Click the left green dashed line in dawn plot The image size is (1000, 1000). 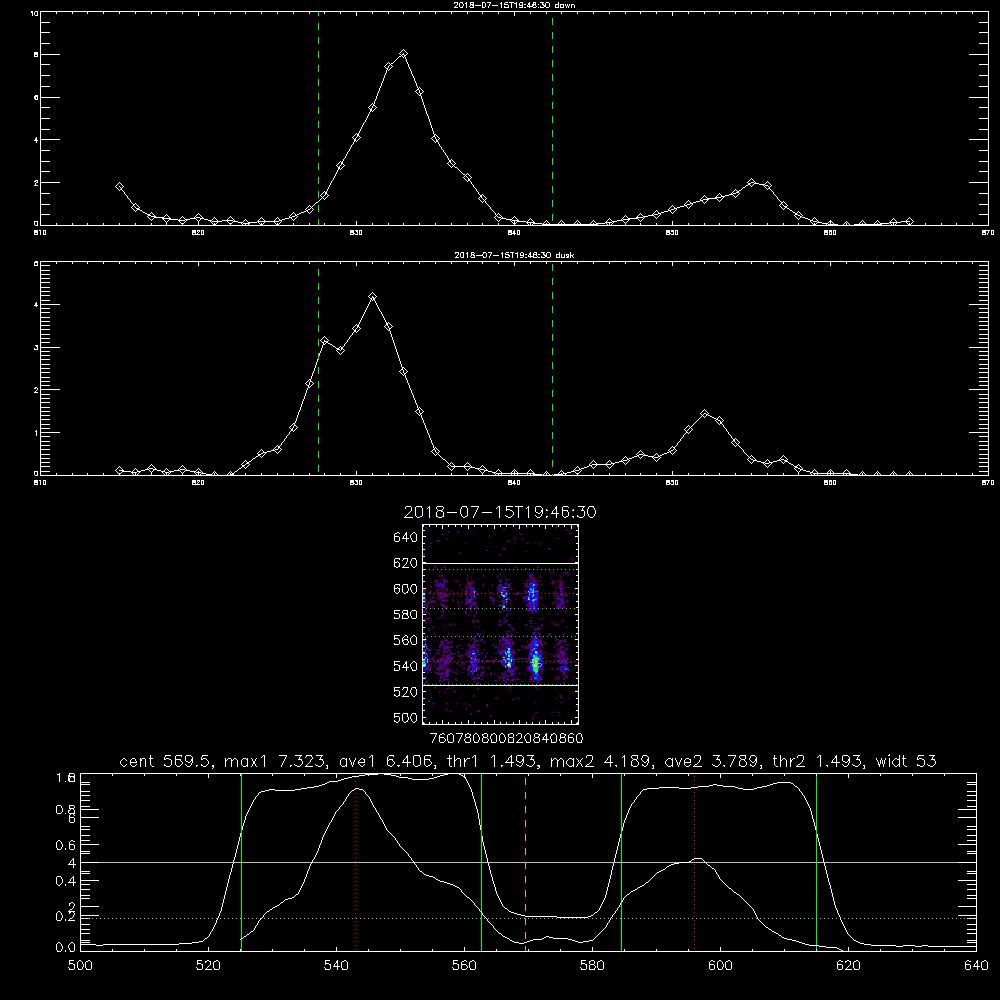click(x=318, y=121)
